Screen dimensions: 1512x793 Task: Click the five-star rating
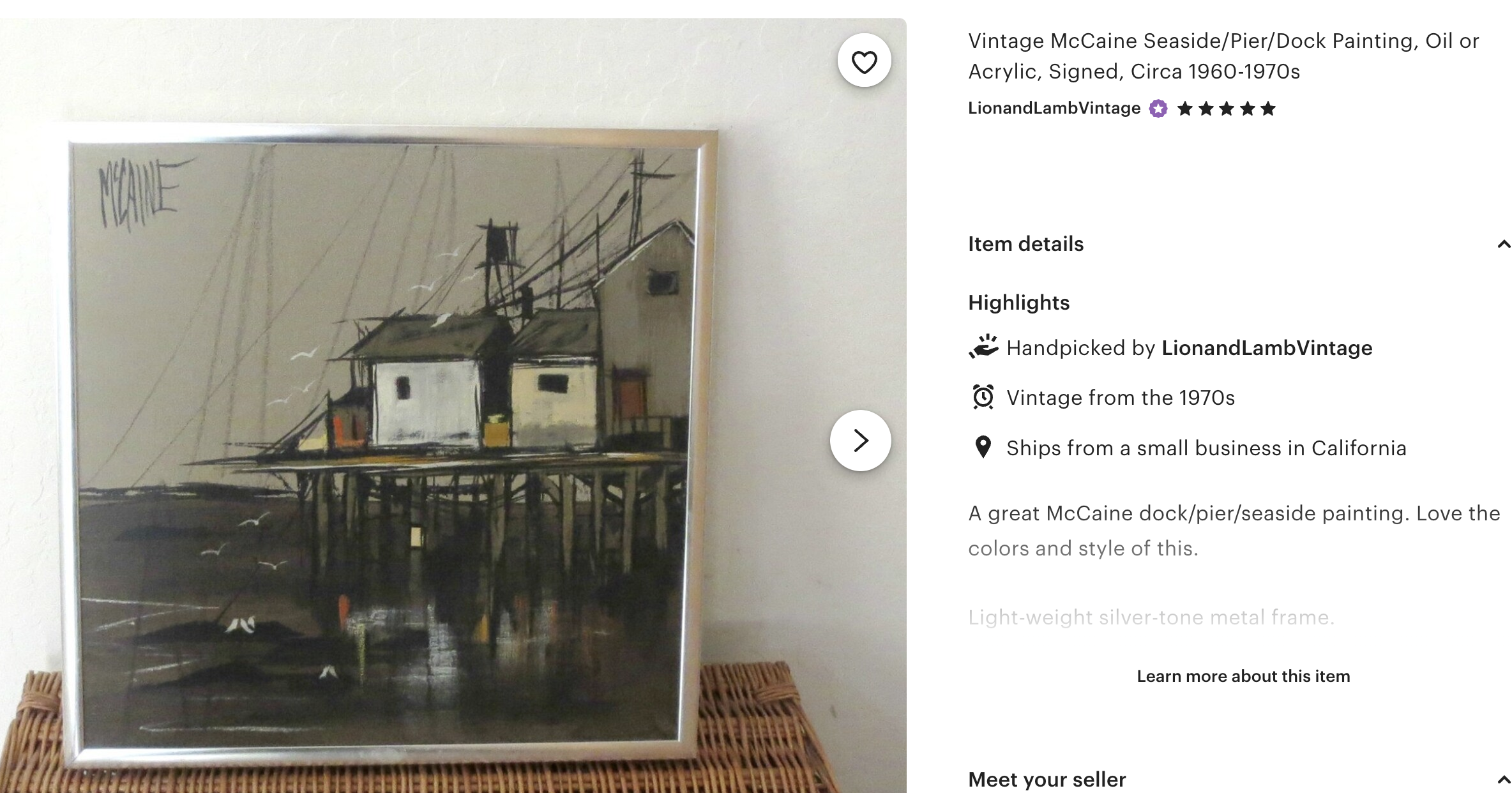[1226, 109]
